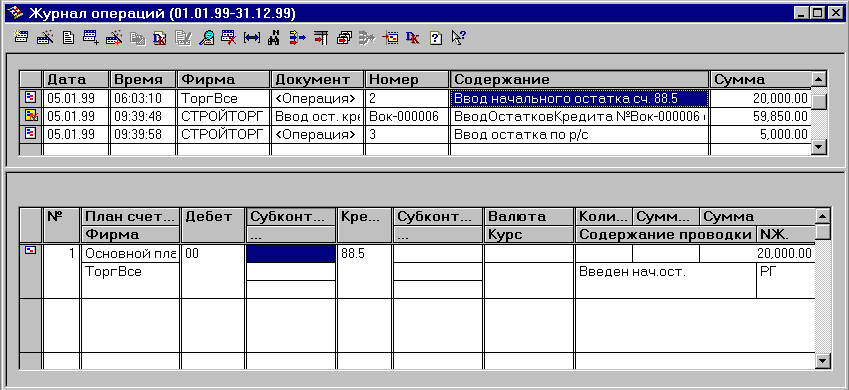
Task: Click the second DK icon near help
Action: [x=413, y=38]
